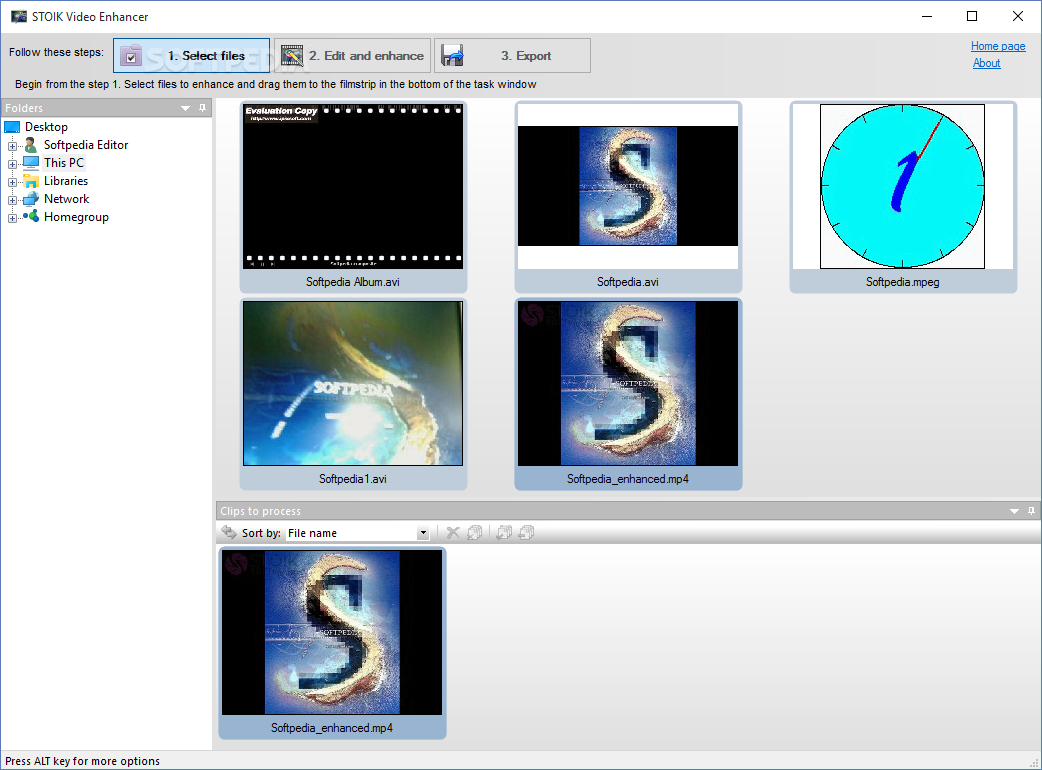Click the remove clip X icon
The image size is (1042, 770).
(453, 532)
